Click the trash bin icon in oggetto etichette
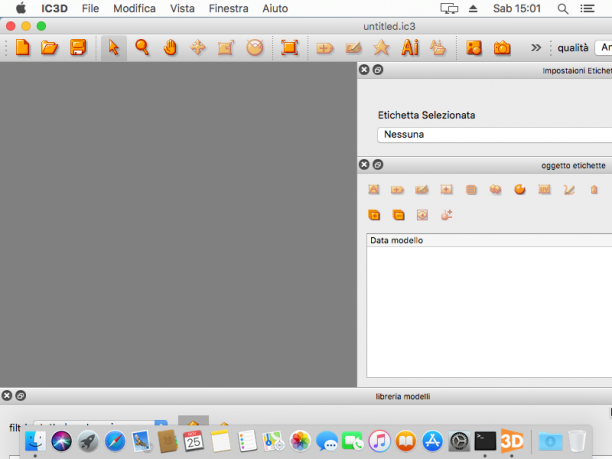The width and height of the screenshot is (612, 459). 594,190
